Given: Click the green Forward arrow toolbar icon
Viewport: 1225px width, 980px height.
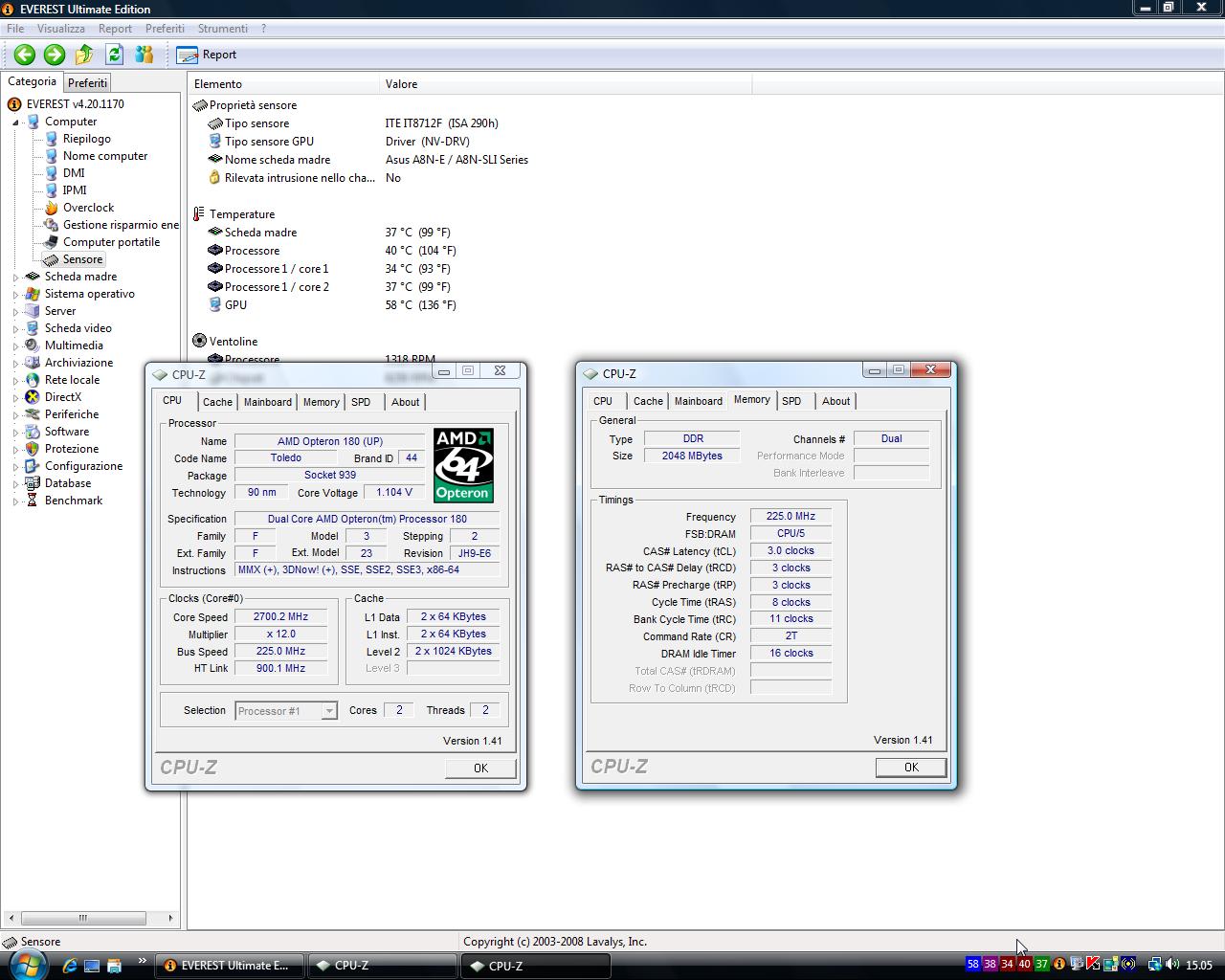Looking at the screenshot, I should click(x=55, y=55).
